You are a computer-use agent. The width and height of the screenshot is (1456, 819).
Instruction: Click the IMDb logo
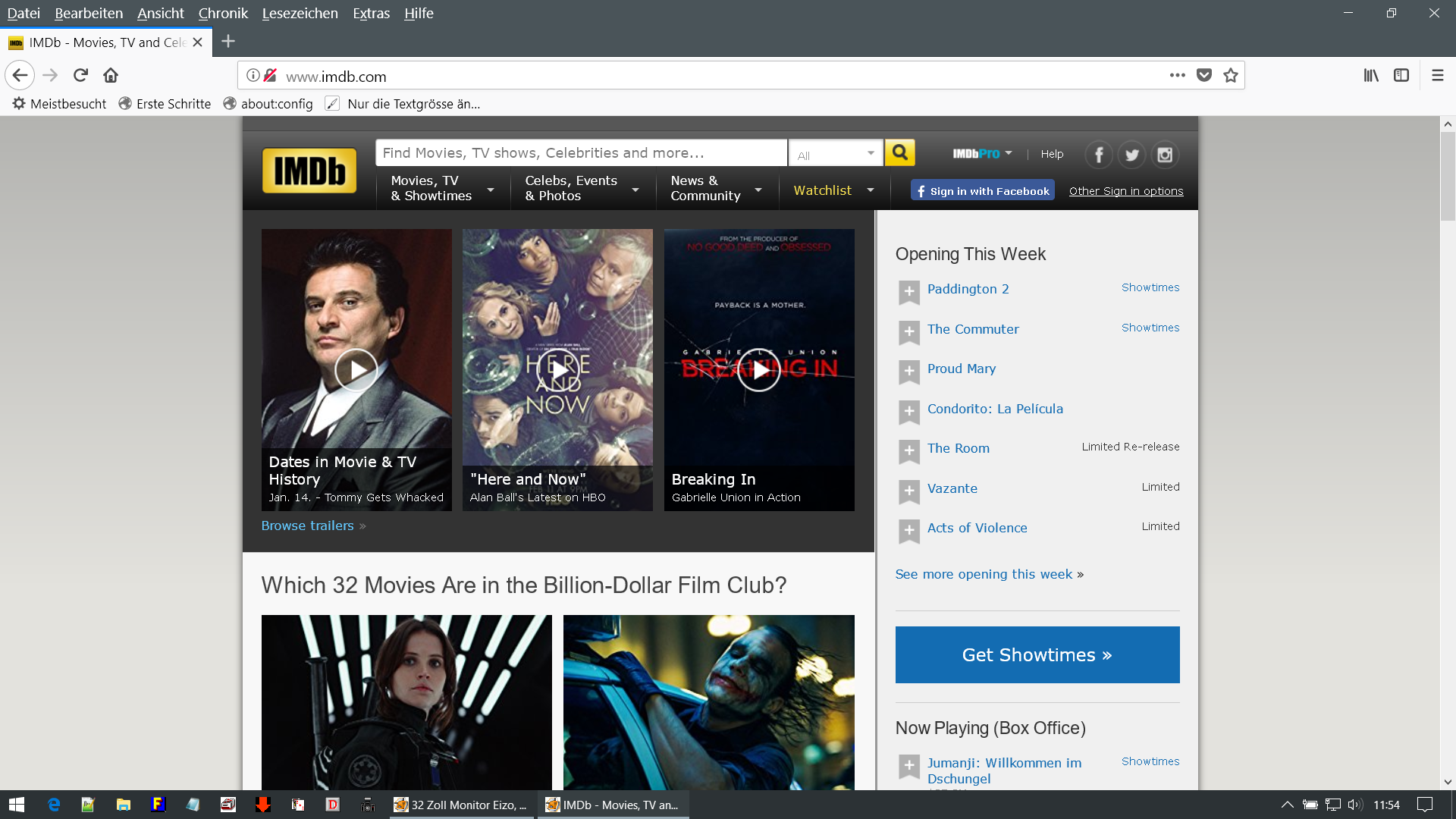point(309,171)
